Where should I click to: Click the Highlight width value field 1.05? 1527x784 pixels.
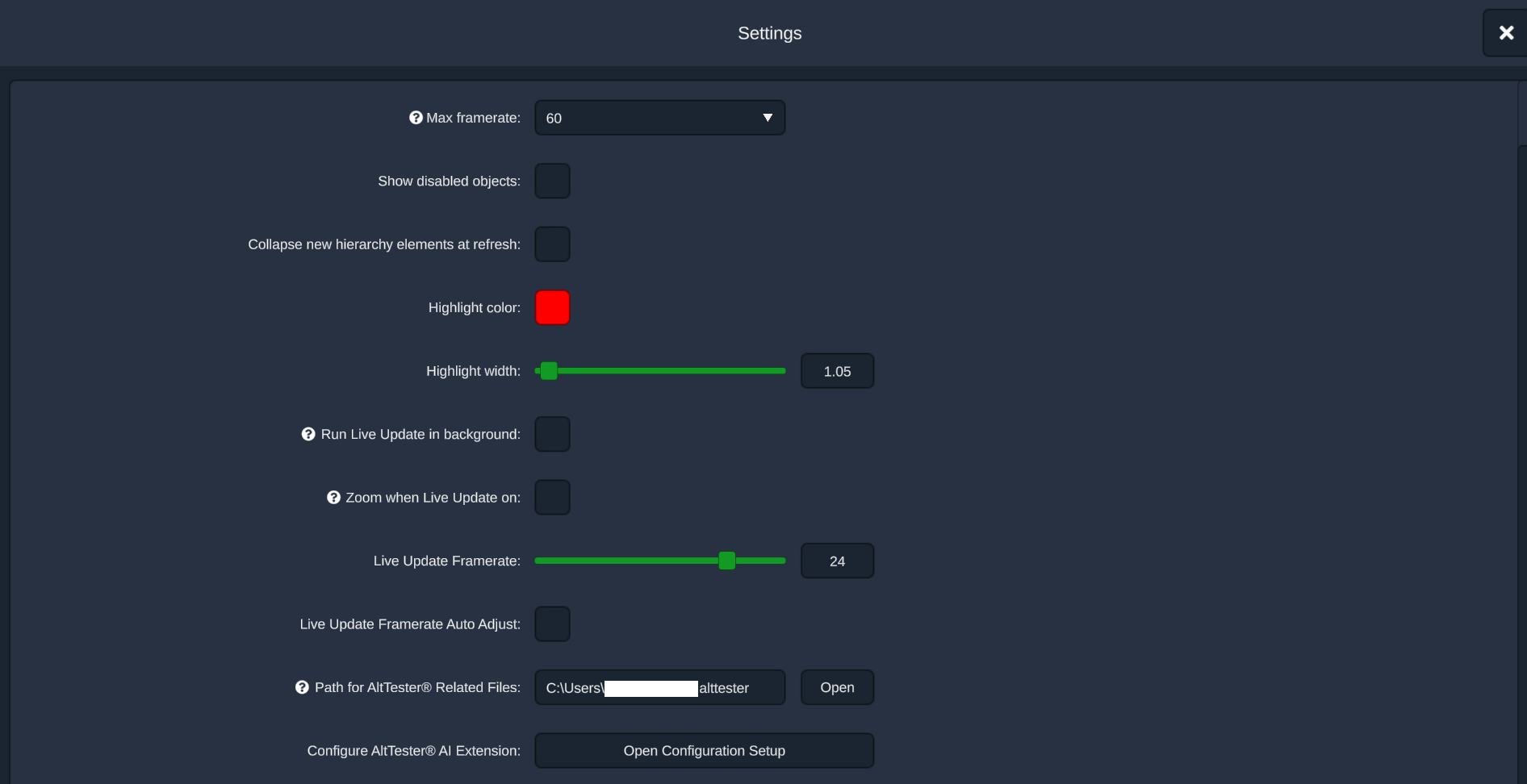[837, 371]
